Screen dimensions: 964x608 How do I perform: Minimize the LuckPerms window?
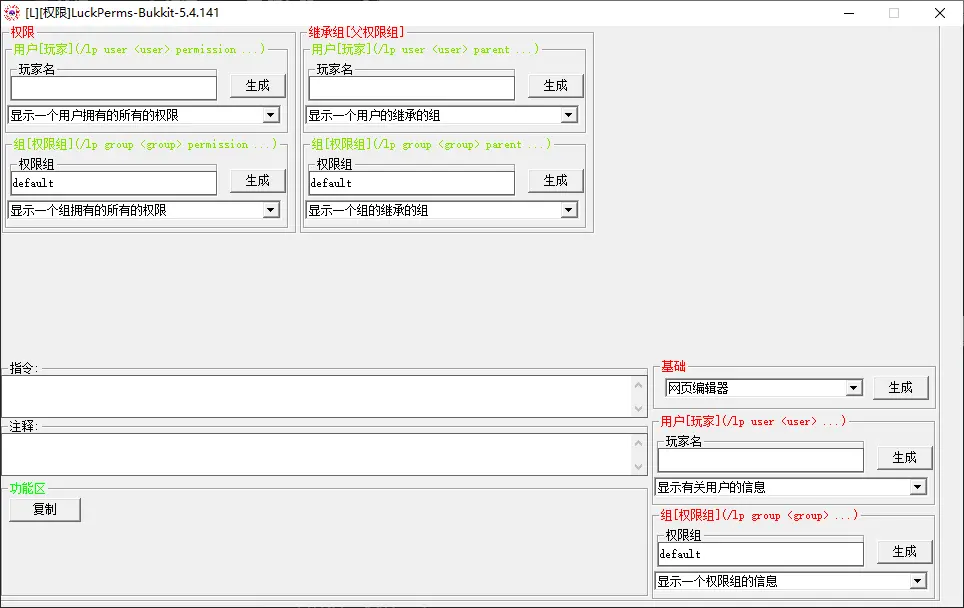click(x=849, y=13)
